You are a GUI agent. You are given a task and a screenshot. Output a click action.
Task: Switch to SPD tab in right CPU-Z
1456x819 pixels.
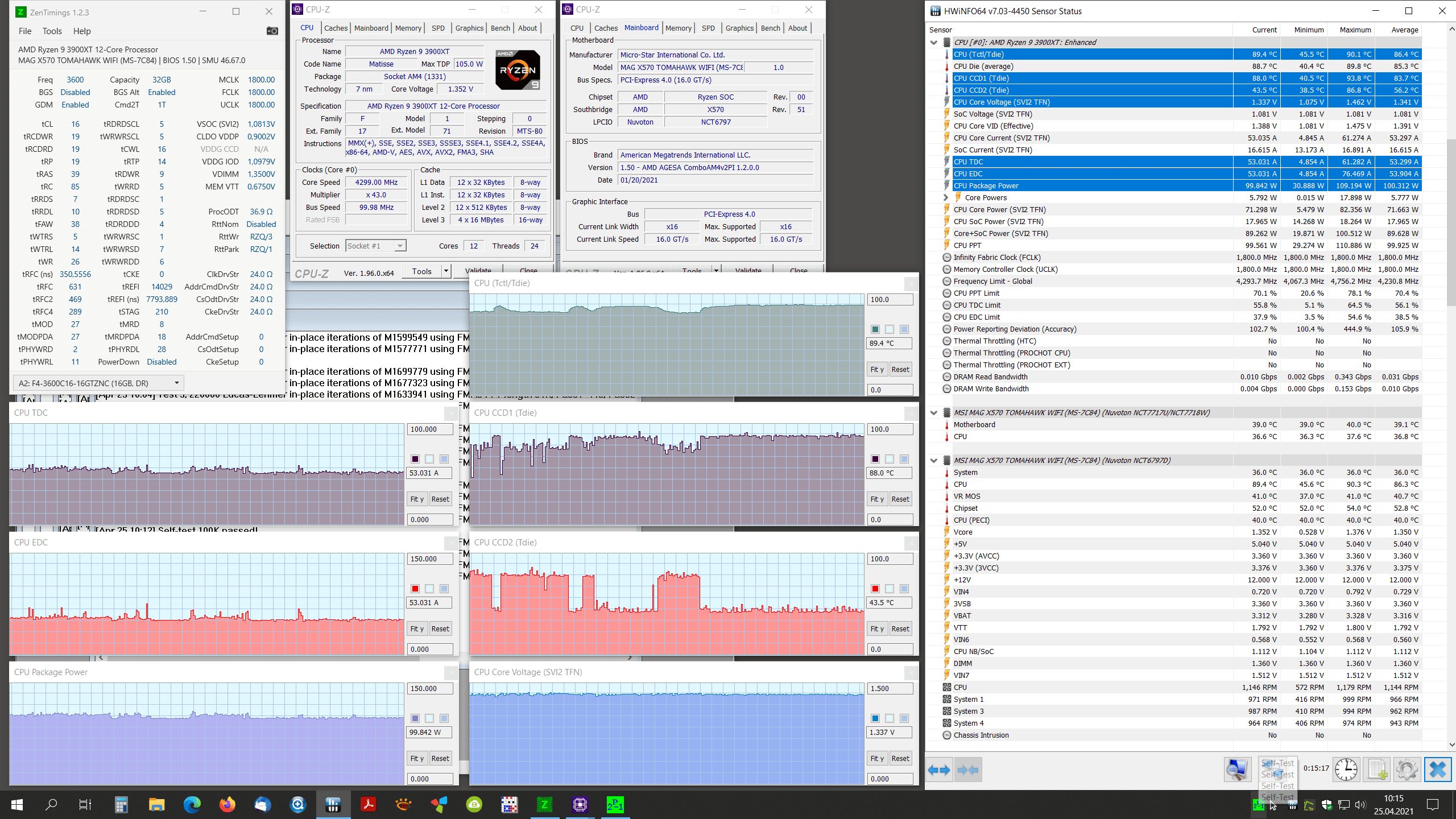coord(708,28)
